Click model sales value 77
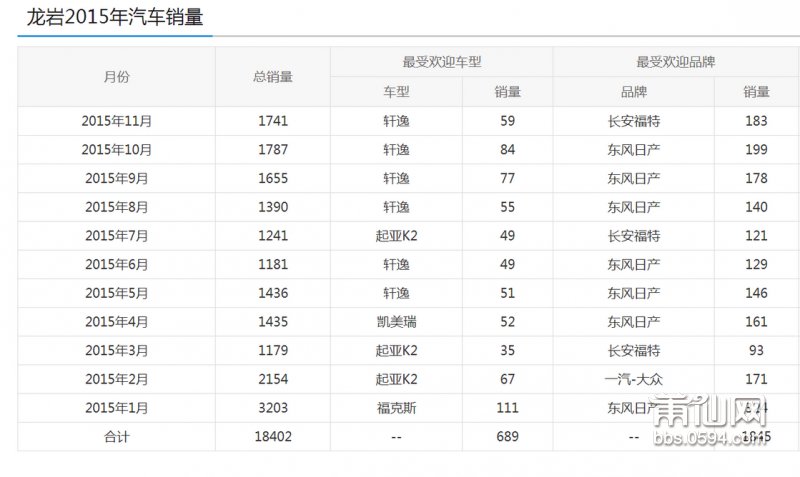This screenshot has width=800, height=477. click(x=508, y=178)
